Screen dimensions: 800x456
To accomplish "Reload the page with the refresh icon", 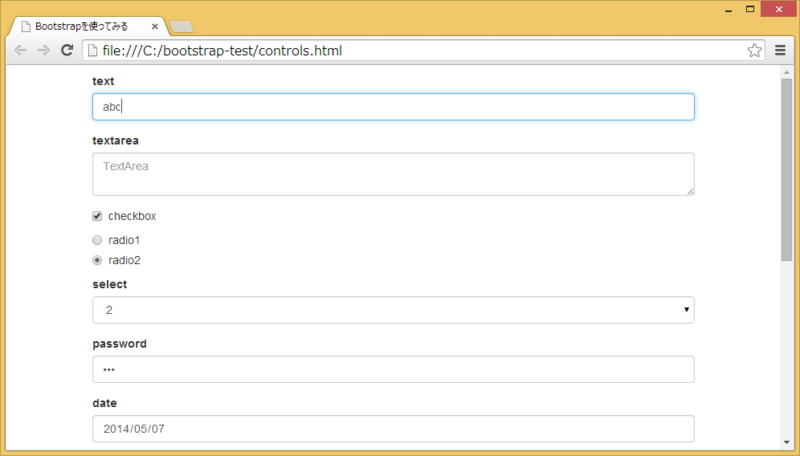I will click(67, 50).
